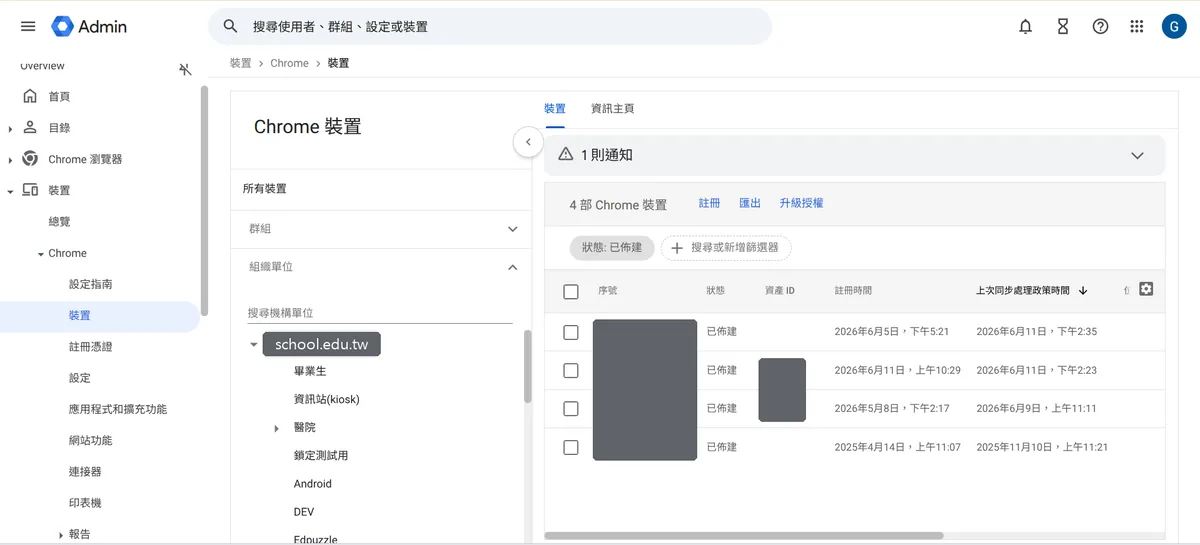
Task: Click the table horizontal scrollbar
Action: 744,536
